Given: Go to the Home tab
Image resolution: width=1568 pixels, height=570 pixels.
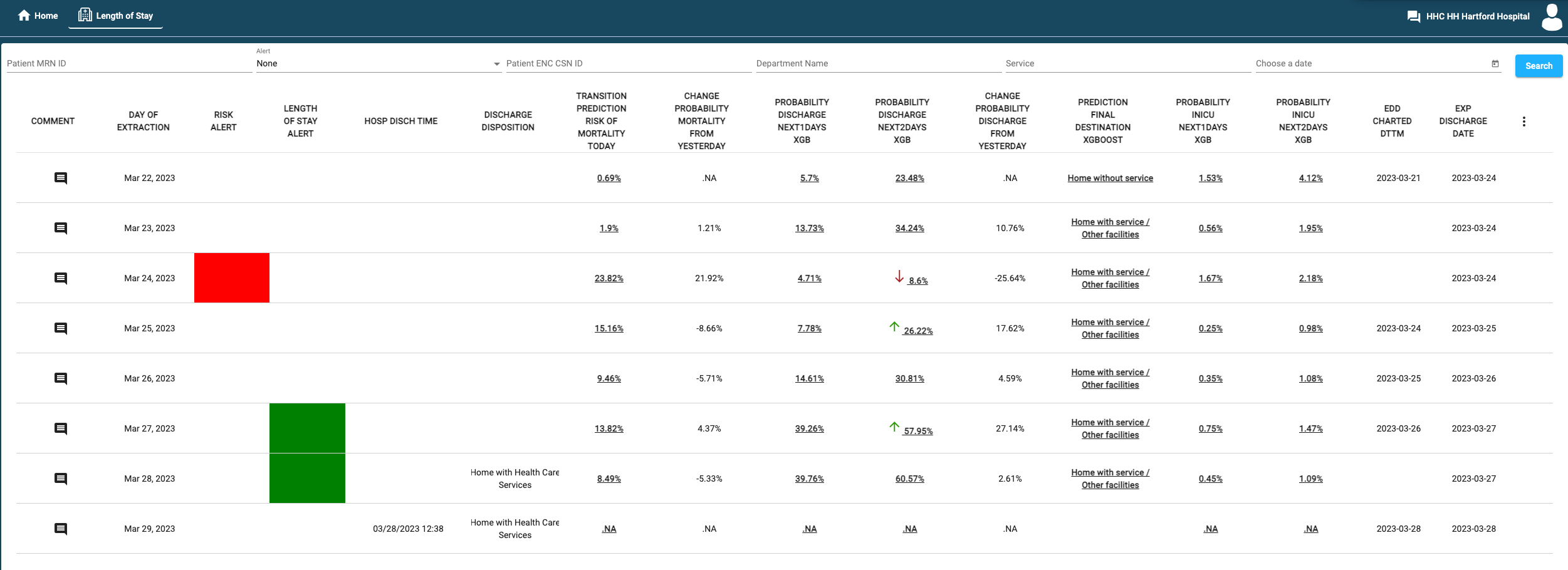Looking at the screenshot, I should [38, 16].
